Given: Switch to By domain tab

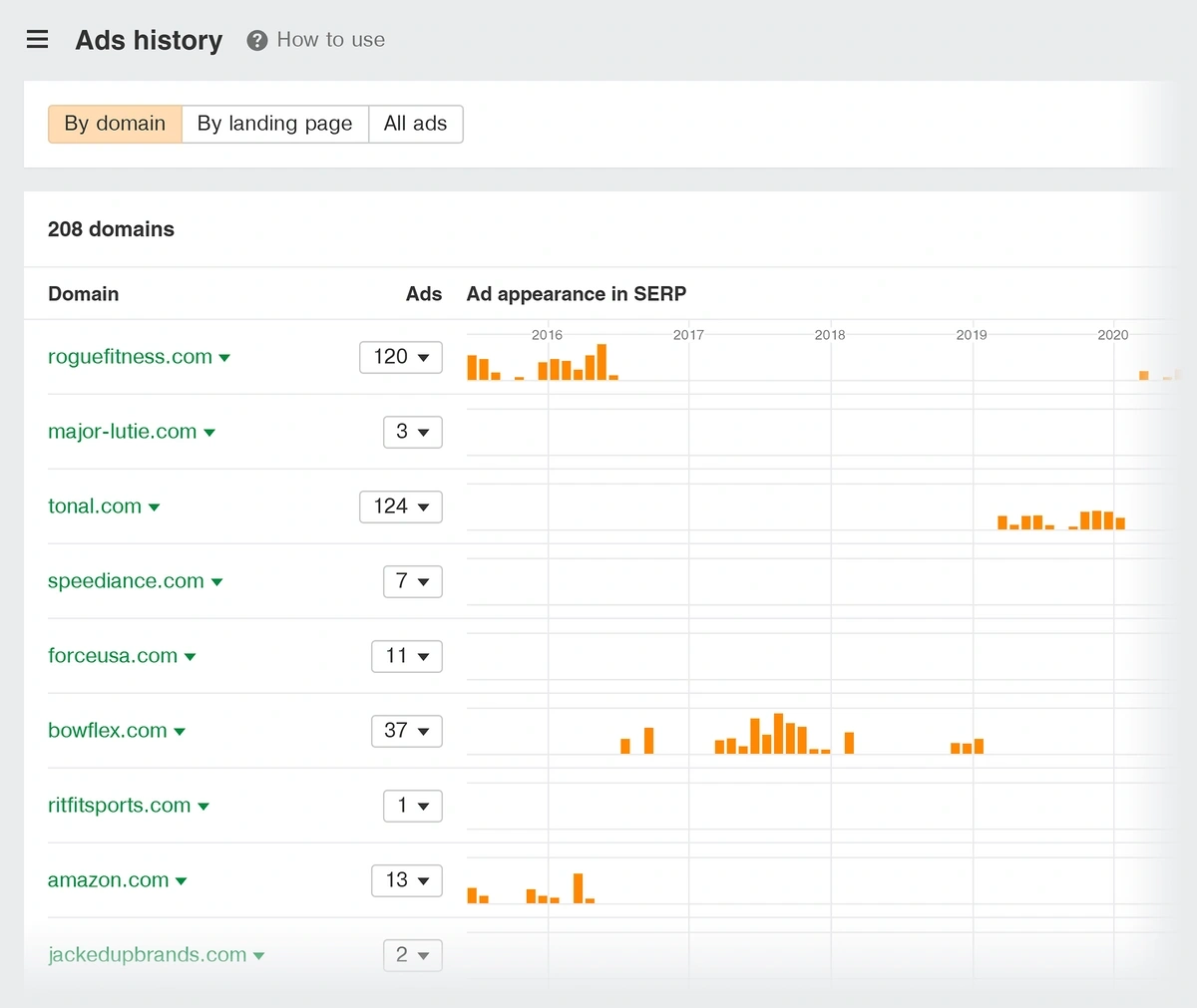Looking at the screenshot, I should (115, 124).
